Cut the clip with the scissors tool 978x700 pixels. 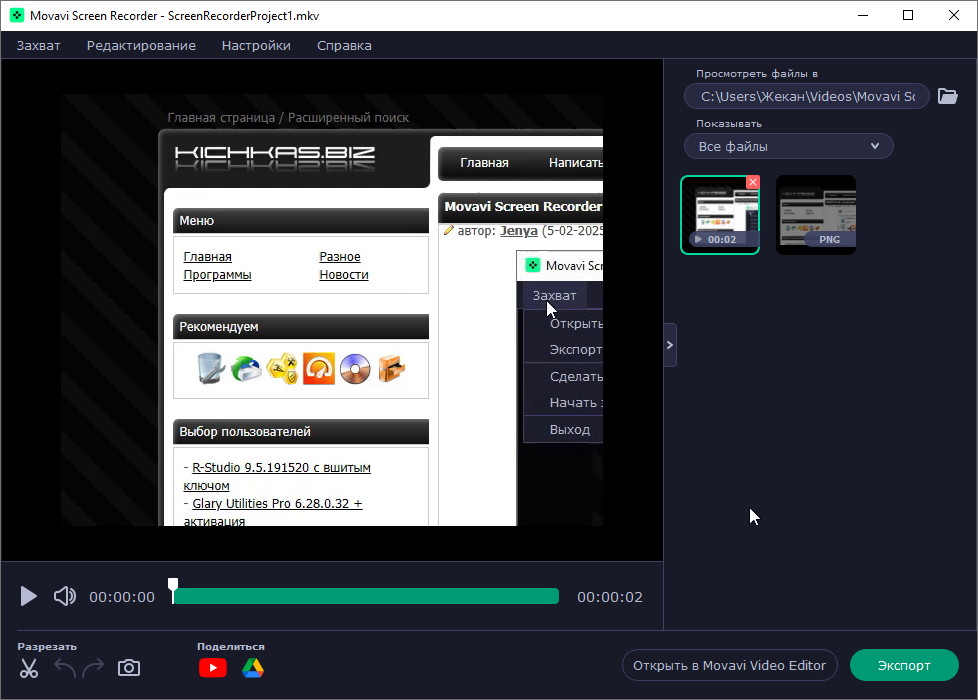click(x=29, y=668)
